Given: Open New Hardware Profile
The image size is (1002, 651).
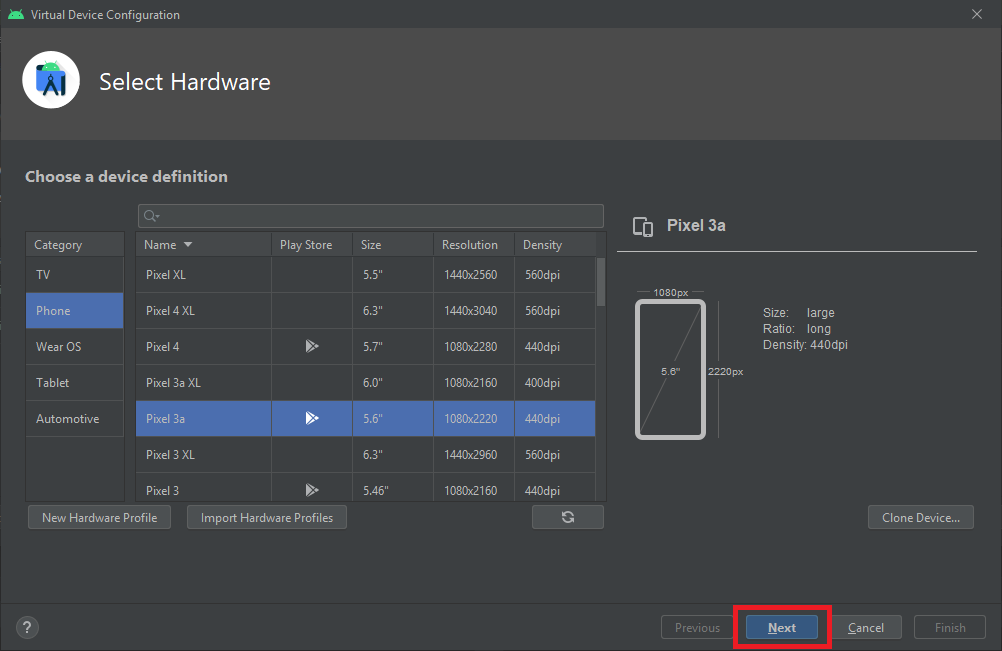Looking at the screenshot, I should click(99, 517).
